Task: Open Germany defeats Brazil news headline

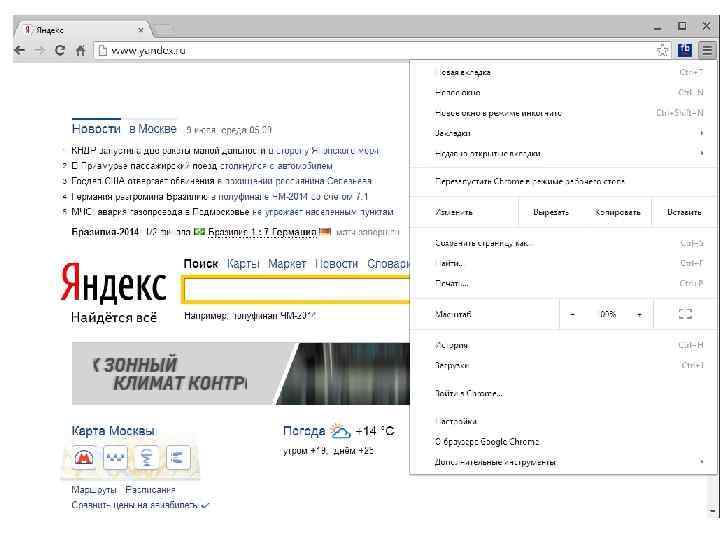Action: tap(219, 197)
